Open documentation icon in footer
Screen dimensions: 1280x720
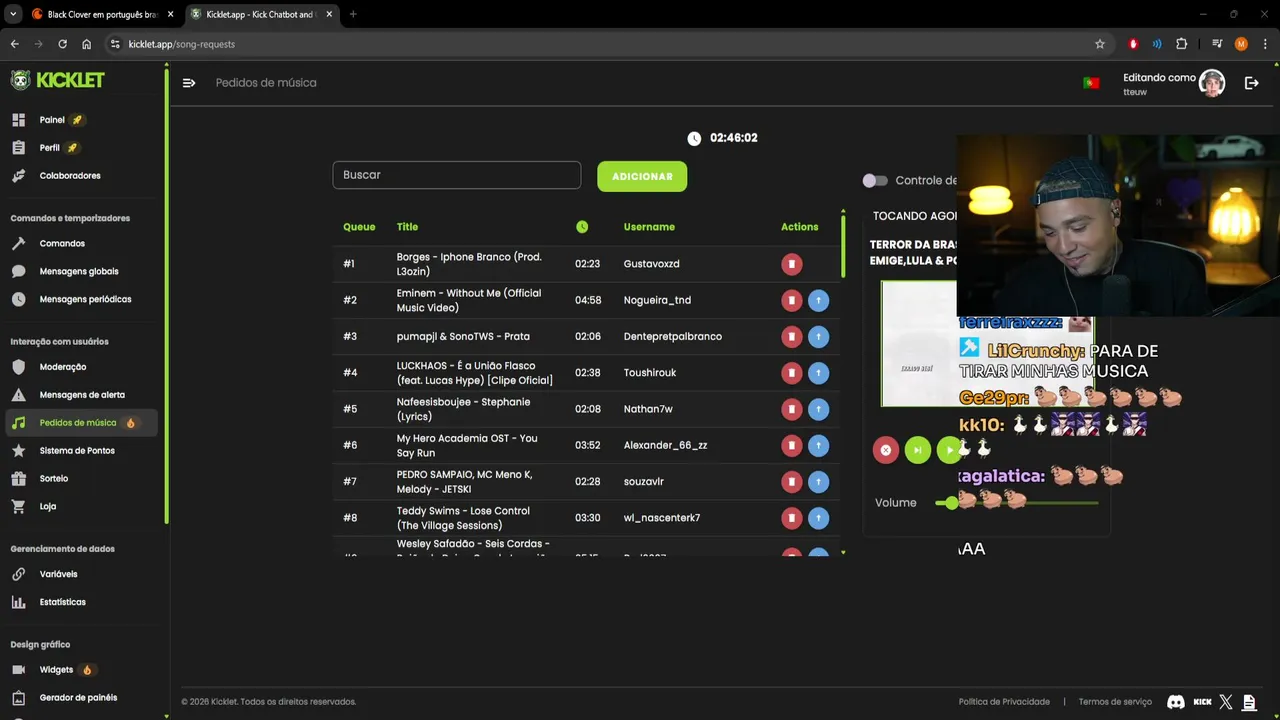point(1249,702)
